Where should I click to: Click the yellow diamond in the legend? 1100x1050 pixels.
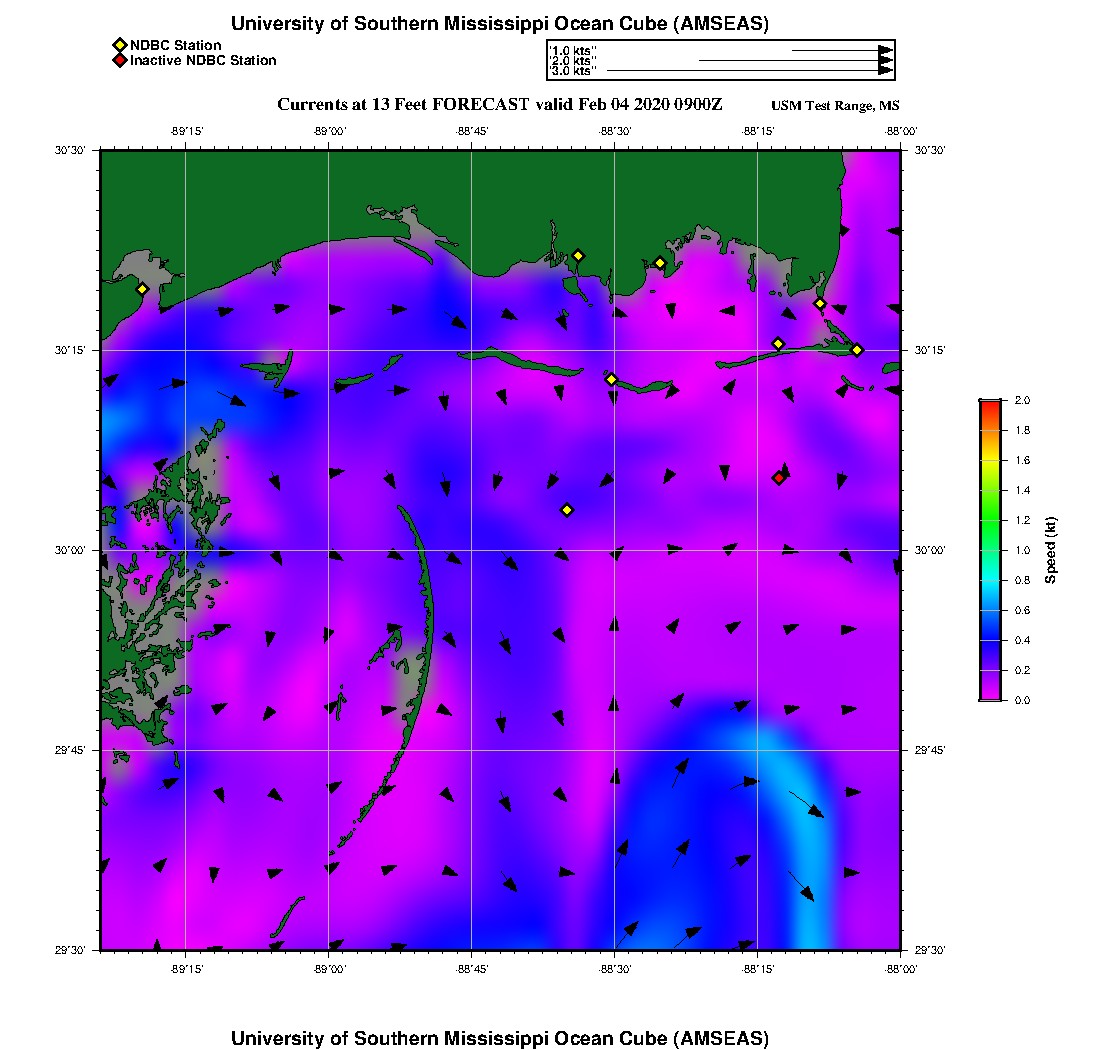click(x=119, y=45)
